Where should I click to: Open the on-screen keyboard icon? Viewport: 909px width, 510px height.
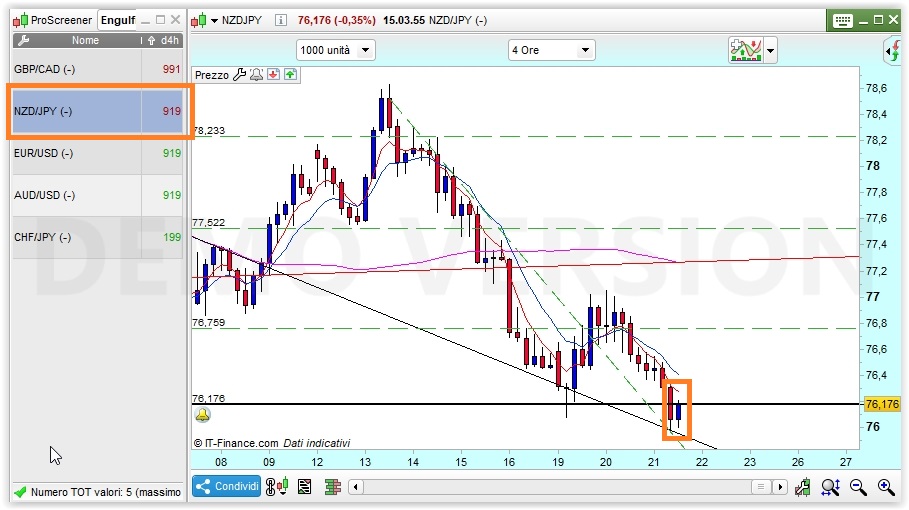tap(842, 21)
